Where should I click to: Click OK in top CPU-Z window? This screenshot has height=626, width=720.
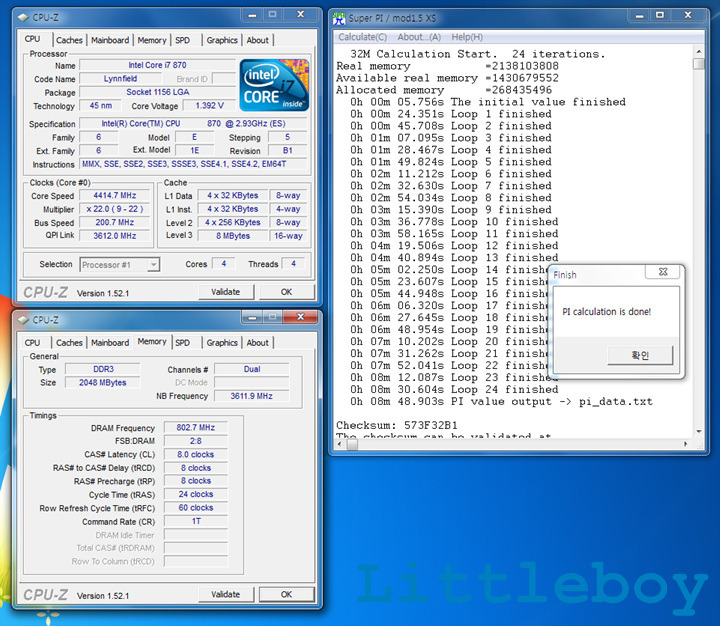(287, 292)
